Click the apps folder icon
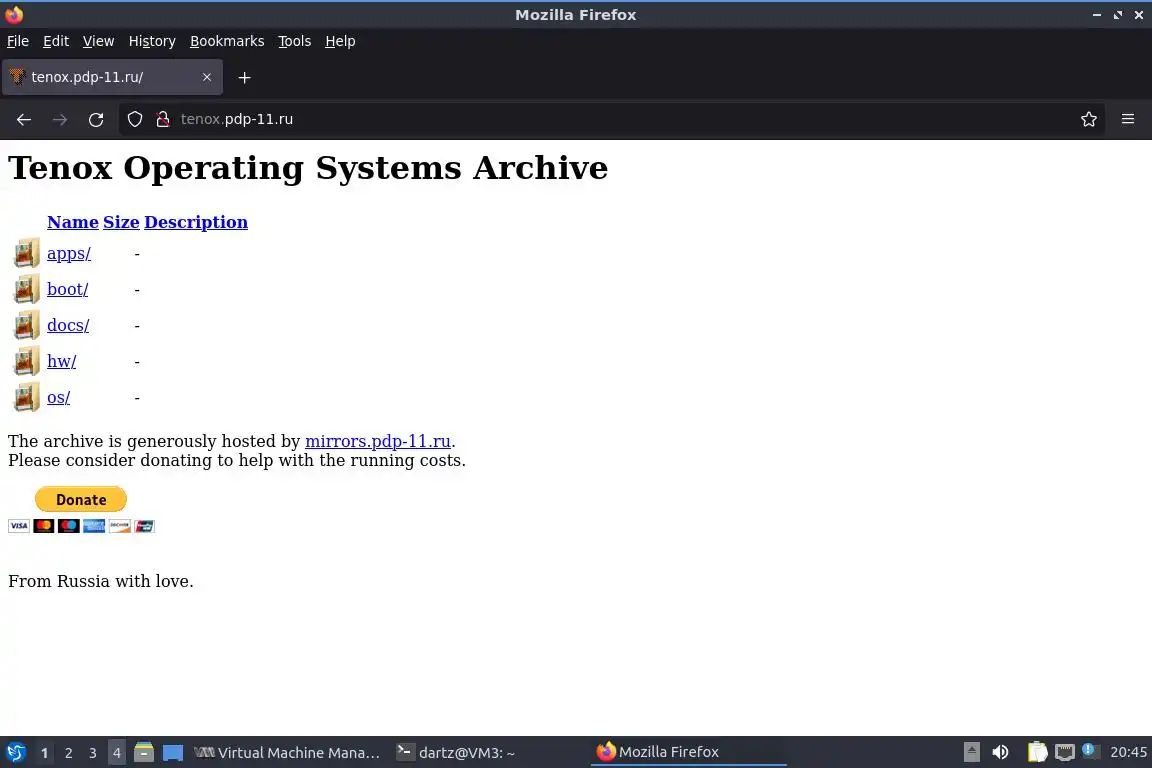 26,253
